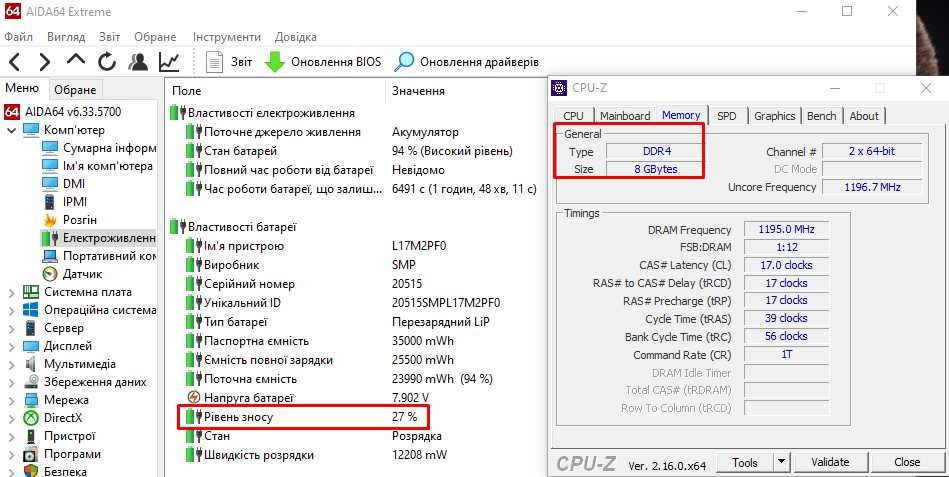Expand the Сервер tree node

point(12,328)
